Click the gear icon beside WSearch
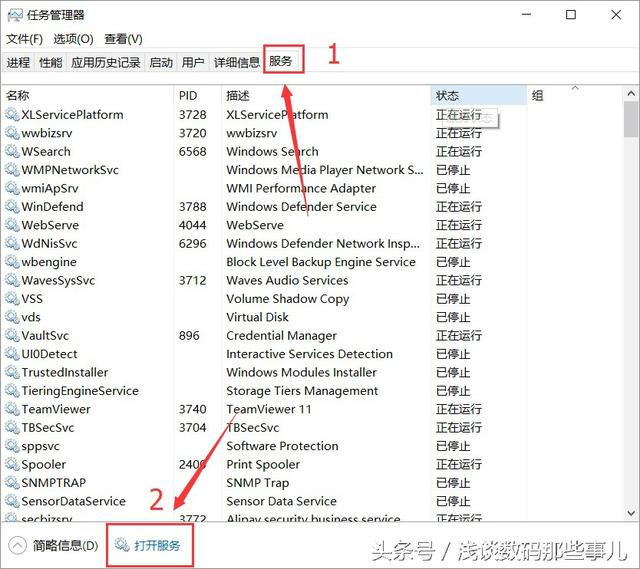This screenshot has height=569, width=640. [x=12, y=152]
